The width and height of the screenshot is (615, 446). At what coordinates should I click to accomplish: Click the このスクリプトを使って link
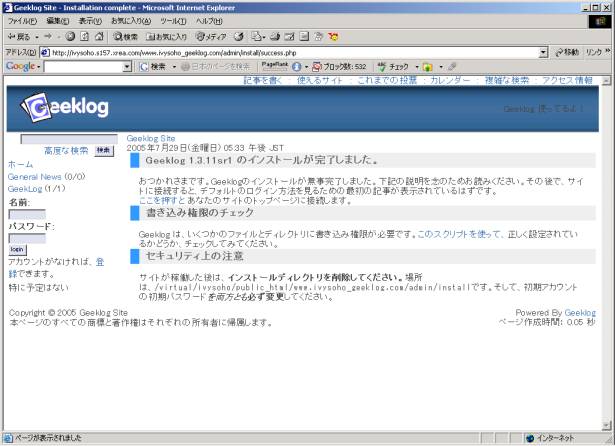click(x=459, y=234)
